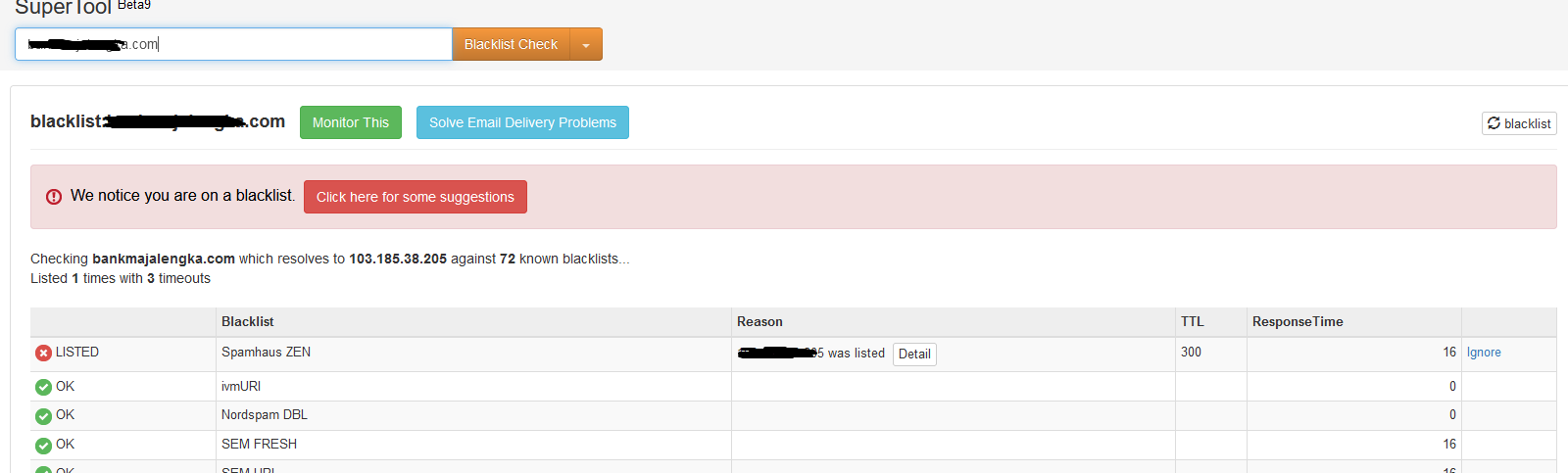This screenshot has width=1568, height=473.
Task: Click the green OK icon for Nordspam DBL
Action: 43,416
